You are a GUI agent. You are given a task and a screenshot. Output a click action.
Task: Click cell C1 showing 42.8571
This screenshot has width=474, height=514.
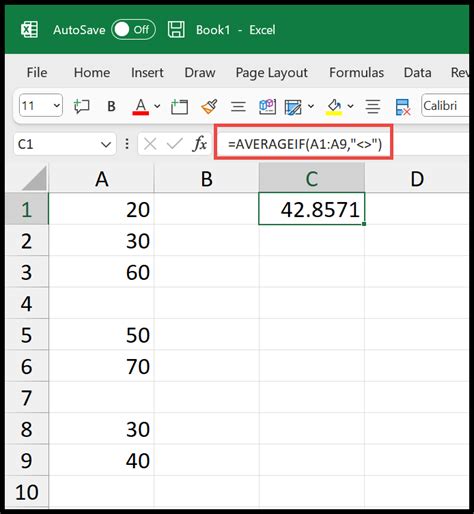click(x=312, y=209)
